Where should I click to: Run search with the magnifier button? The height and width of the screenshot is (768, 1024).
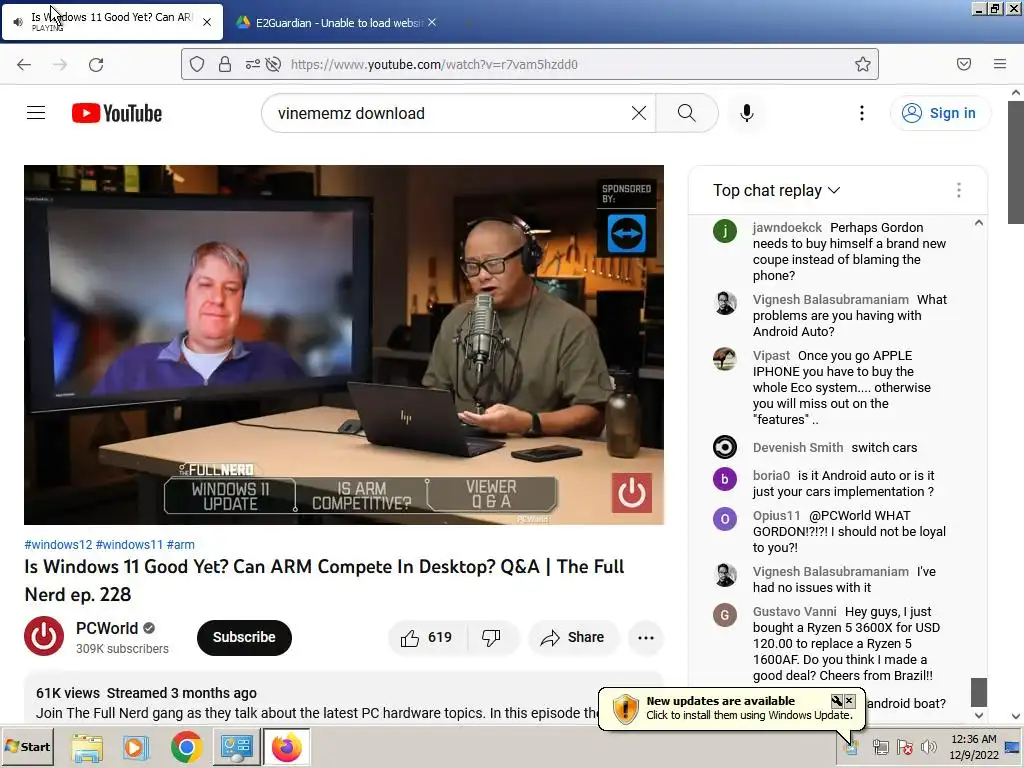click(x=686, y=113)
